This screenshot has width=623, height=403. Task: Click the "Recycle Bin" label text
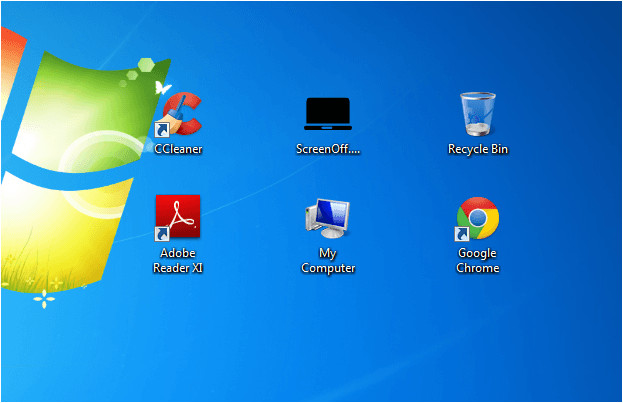(x=478, y=149)
